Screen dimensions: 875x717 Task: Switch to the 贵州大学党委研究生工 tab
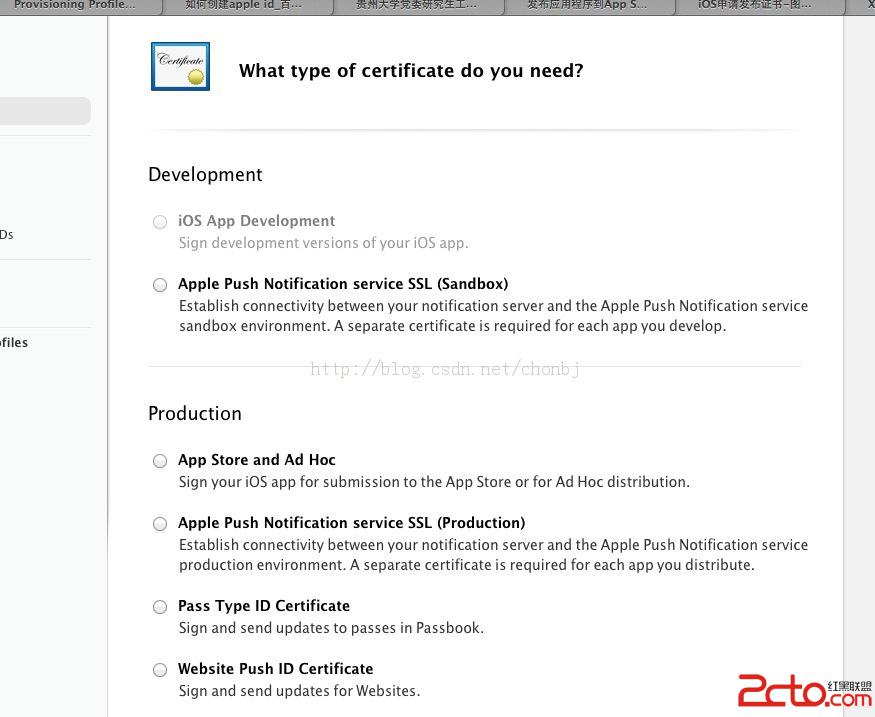[419, 6]
